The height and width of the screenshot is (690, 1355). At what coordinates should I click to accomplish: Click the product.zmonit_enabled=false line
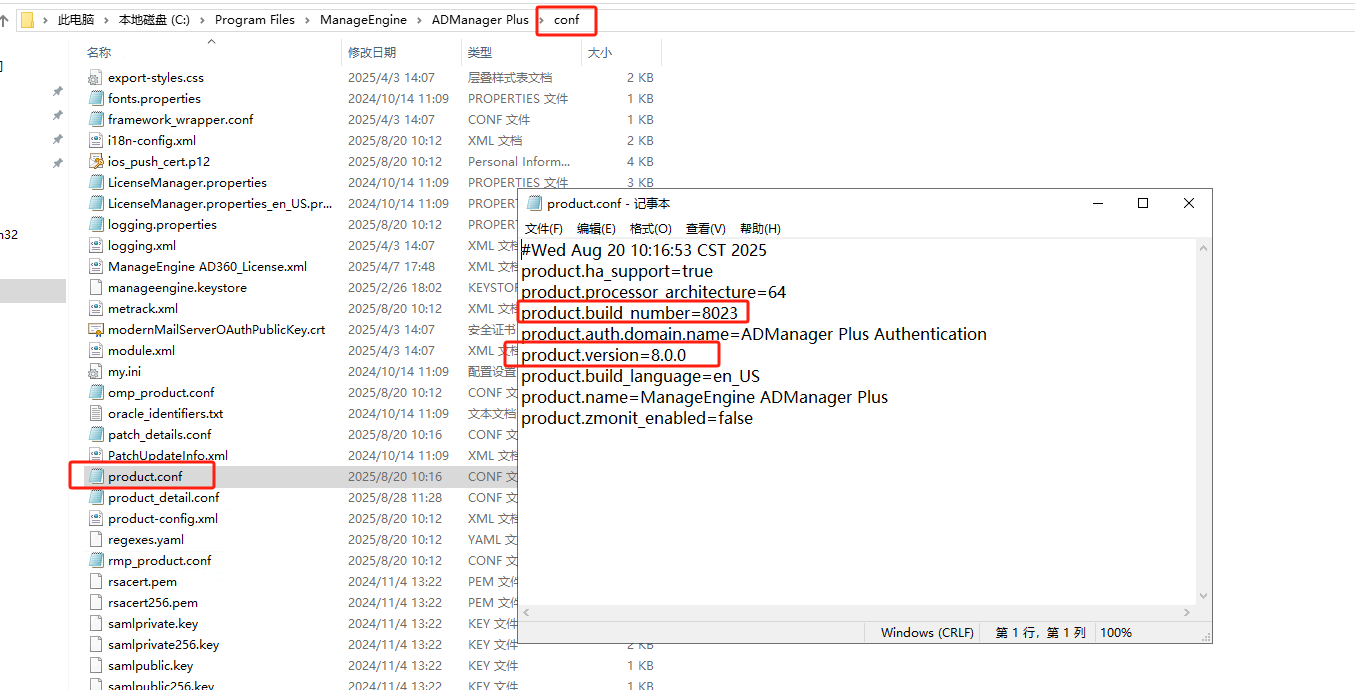click(637, 418)
